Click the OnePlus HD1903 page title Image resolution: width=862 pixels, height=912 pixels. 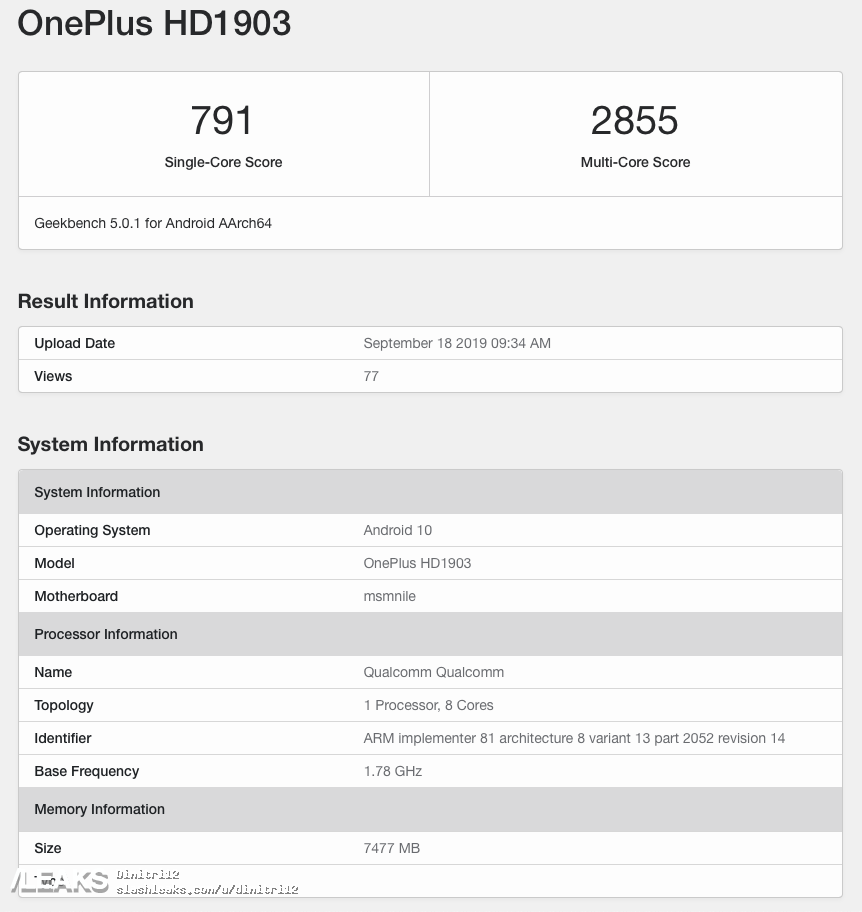coord(154,23)
